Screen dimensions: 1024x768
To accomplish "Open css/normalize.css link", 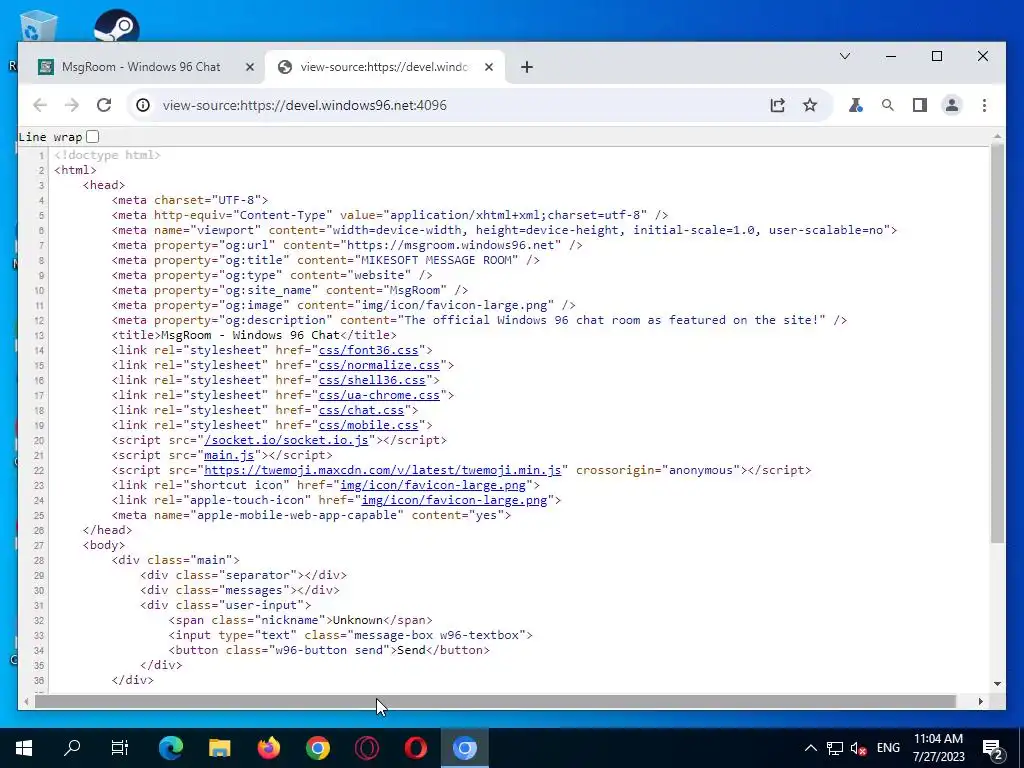I will pyautogui.click(x=379, y=365).
